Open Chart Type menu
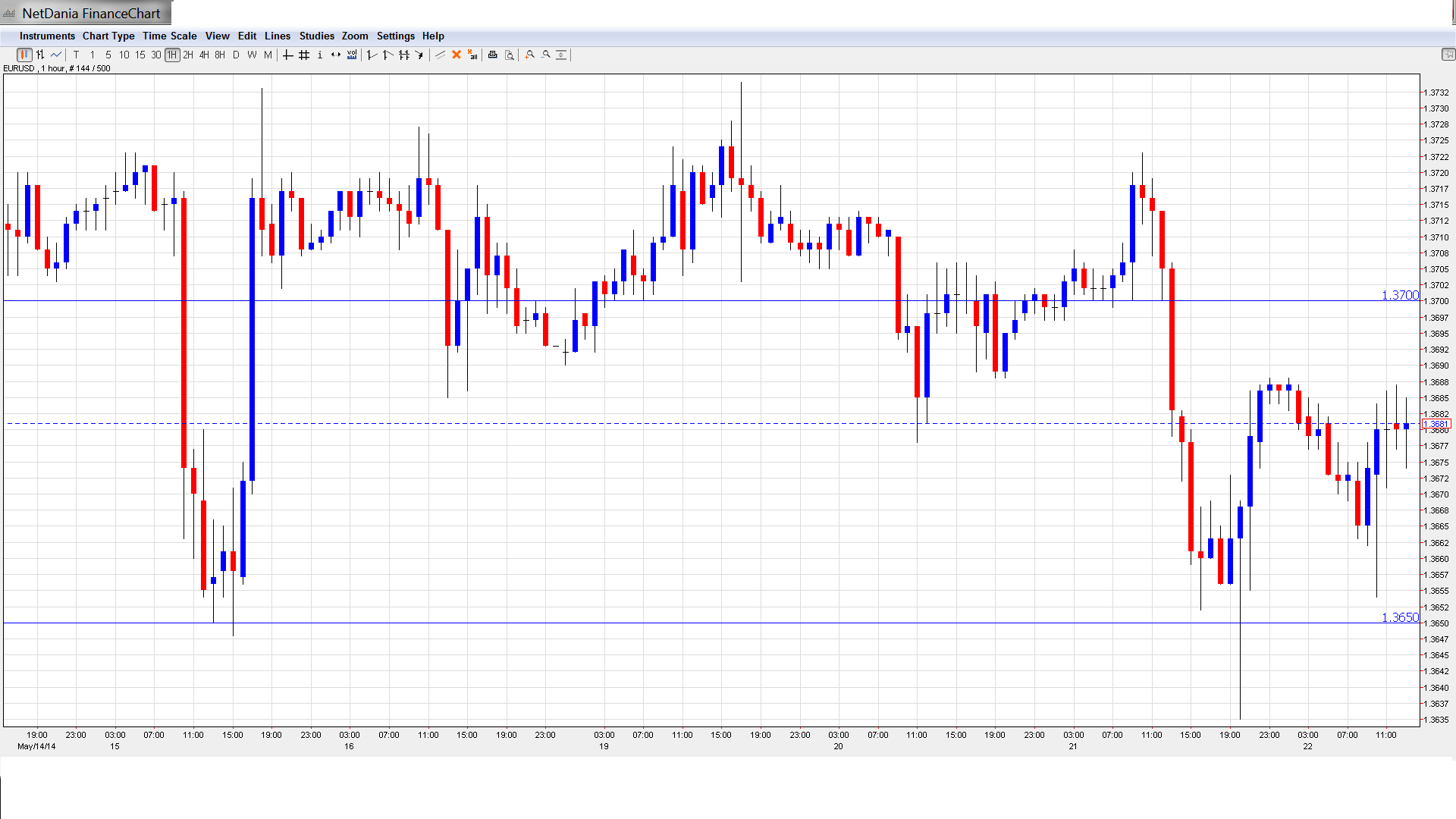 [x=108, y=36]
